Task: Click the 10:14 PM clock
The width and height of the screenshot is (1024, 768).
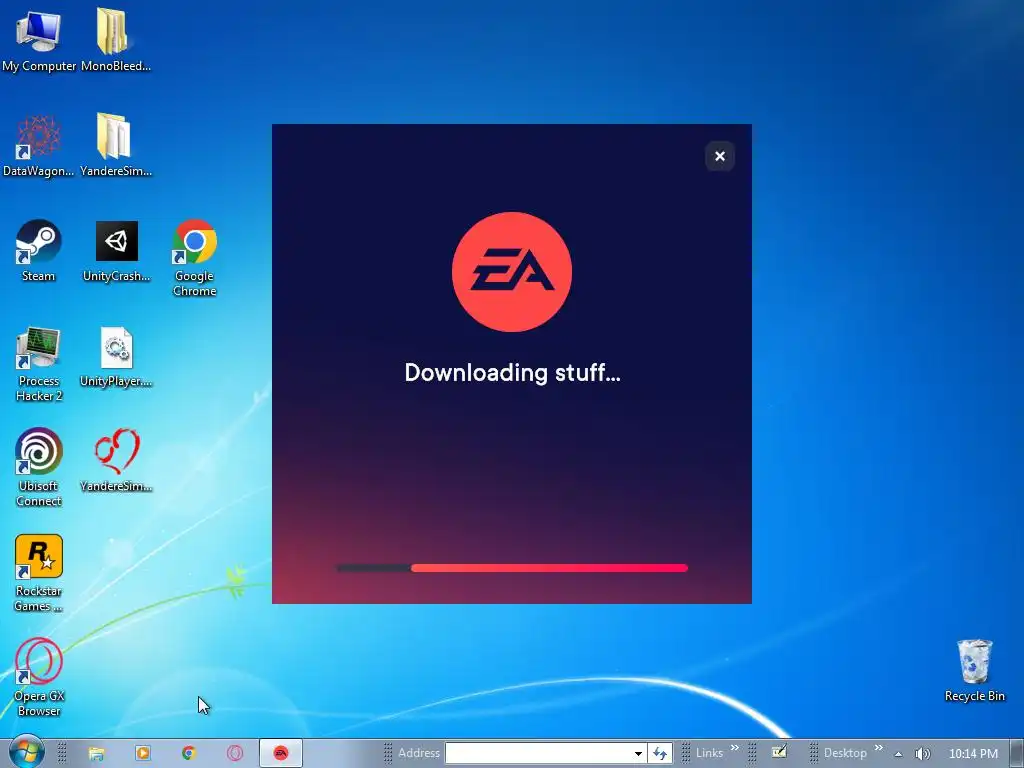Action: [x=973, y=754]
